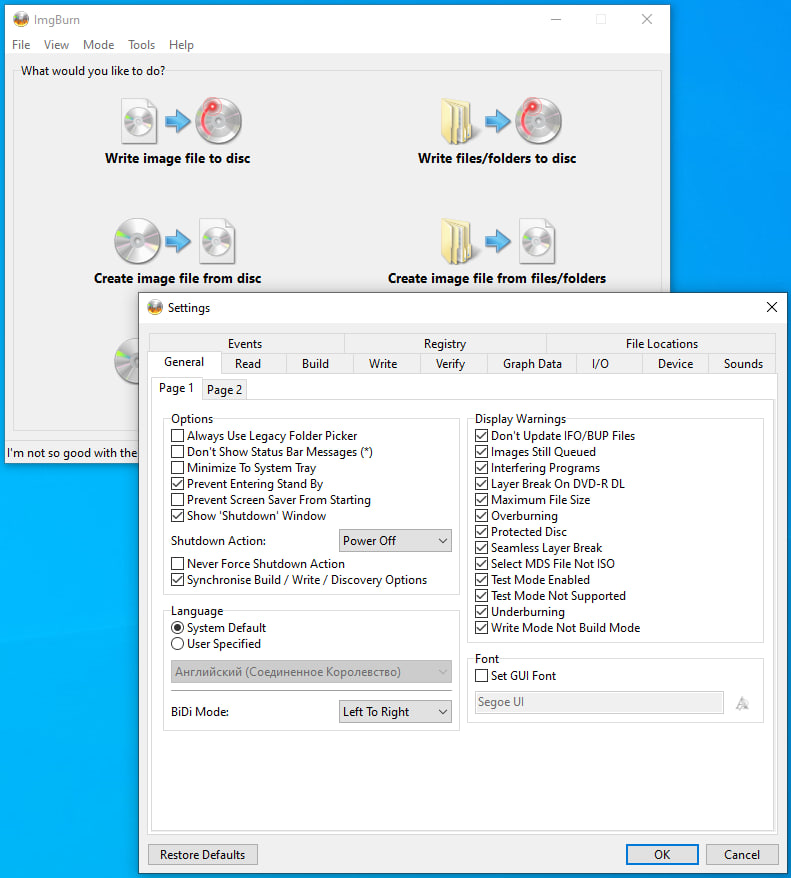Click 'Create image file from files/folders' icon

point(498,241)
